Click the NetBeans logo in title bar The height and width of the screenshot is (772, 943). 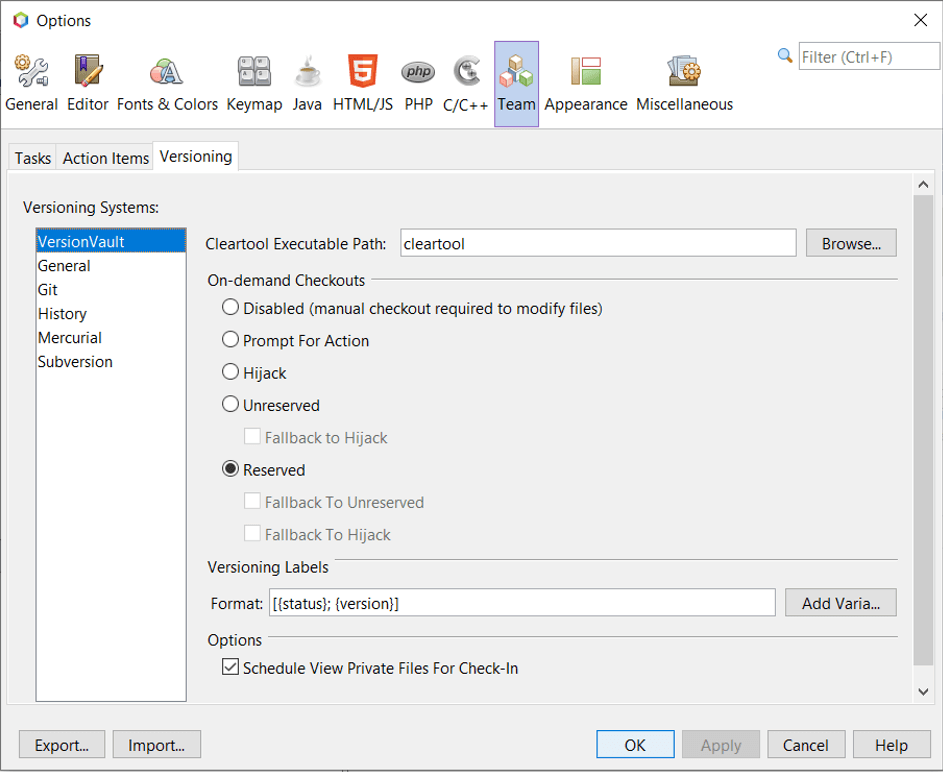(21, 20)
